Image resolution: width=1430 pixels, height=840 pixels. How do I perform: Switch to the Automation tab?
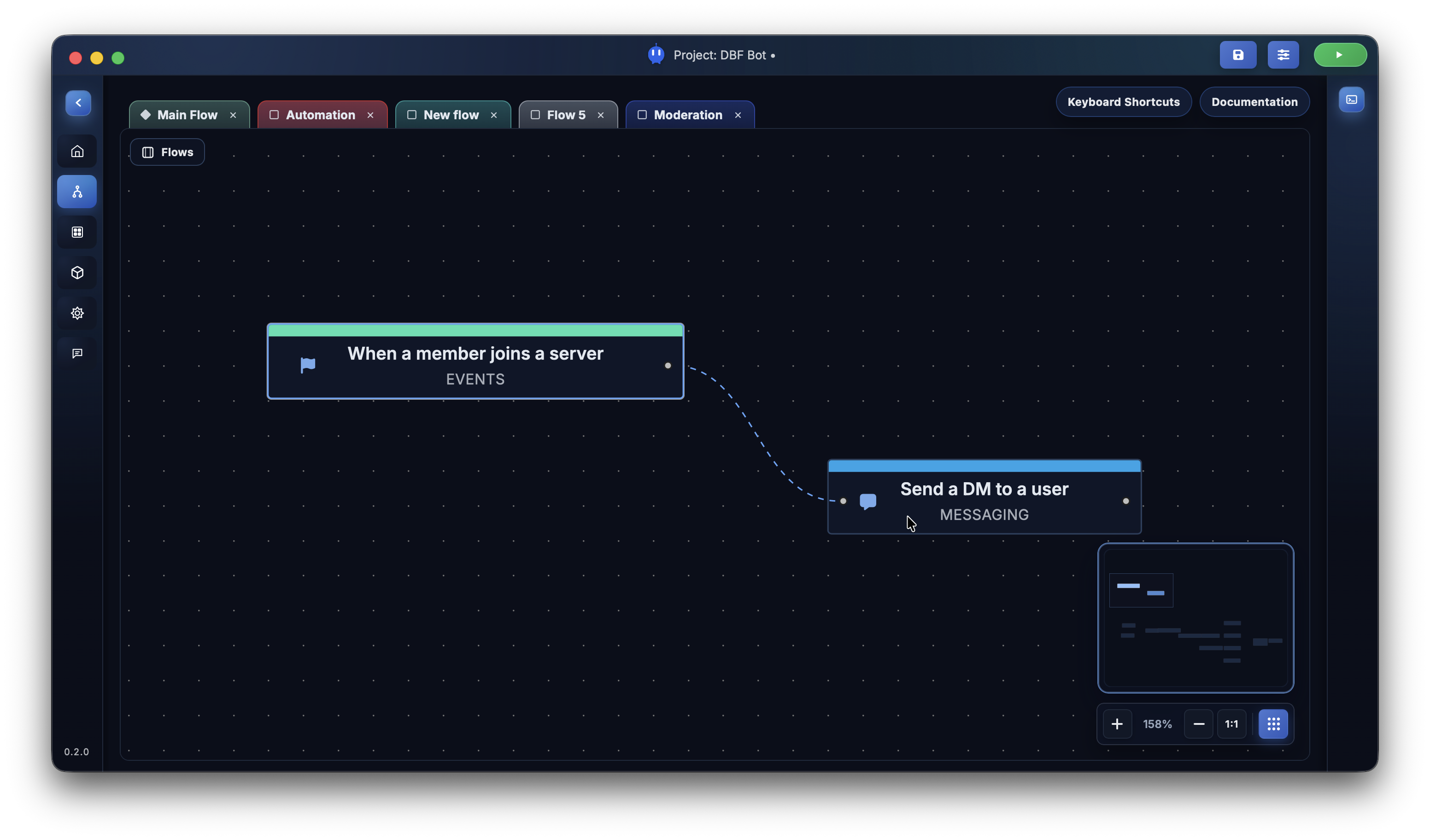320,115
